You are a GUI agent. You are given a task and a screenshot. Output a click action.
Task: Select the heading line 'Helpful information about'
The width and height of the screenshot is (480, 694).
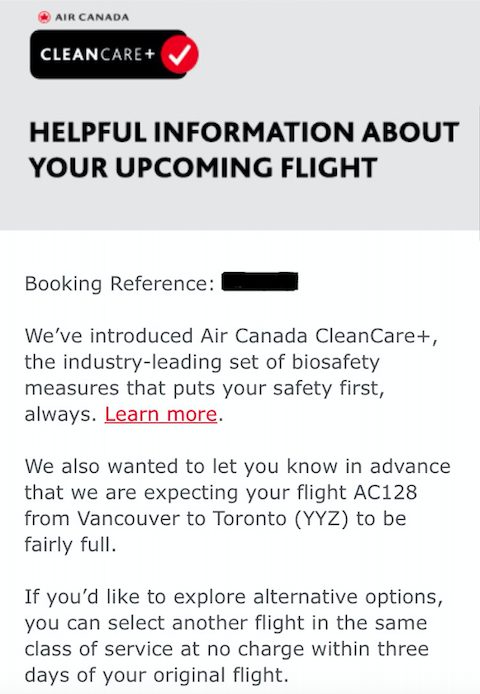pyautogui.click(x=244, y=132)
